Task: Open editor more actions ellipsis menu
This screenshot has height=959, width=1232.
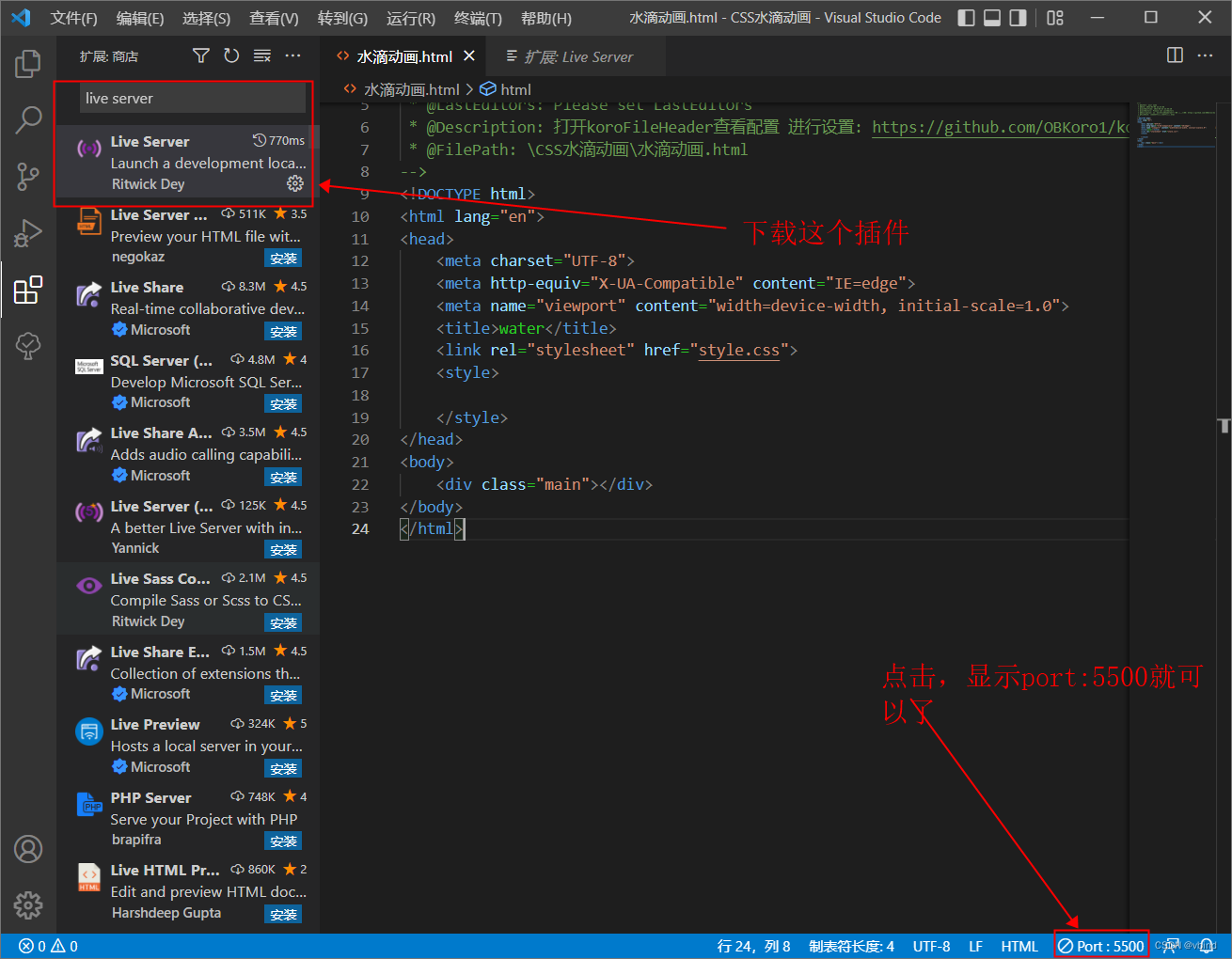Action: click(x=1205, y=55)
